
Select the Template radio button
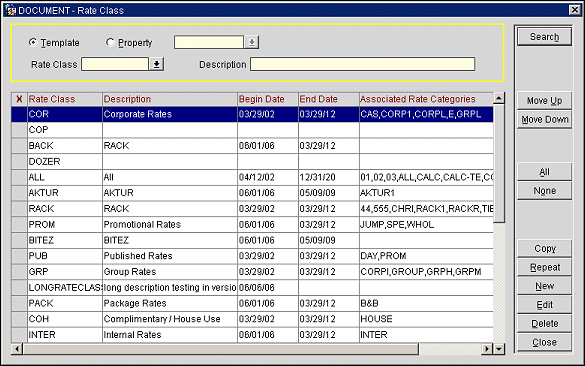(x=33, y=43)
